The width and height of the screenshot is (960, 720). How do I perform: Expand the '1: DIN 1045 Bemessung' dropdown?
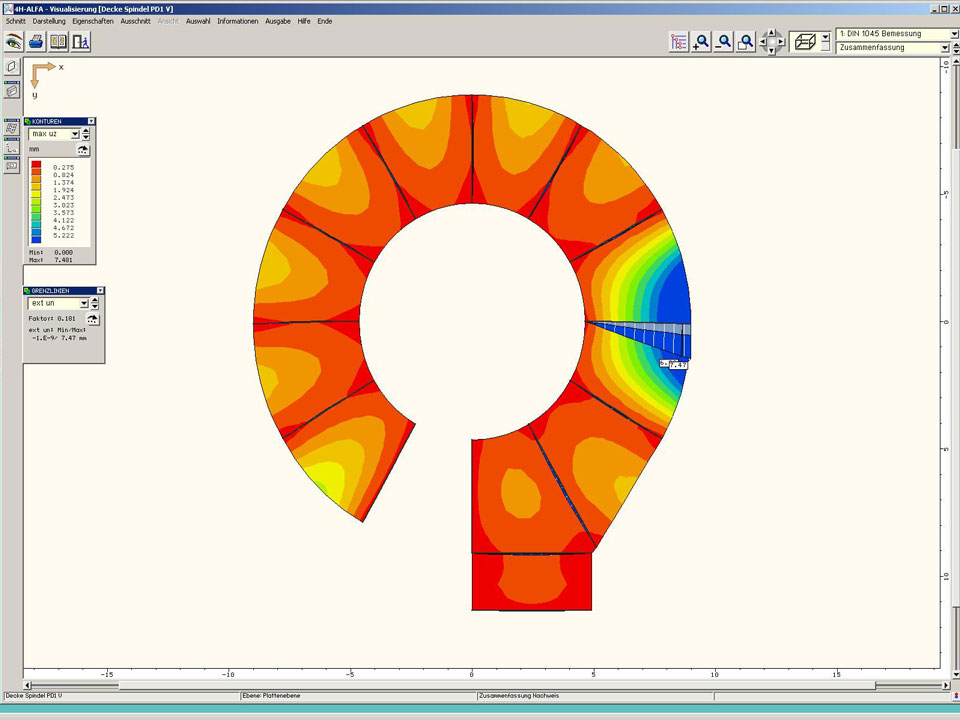click(x=954, y=34)
